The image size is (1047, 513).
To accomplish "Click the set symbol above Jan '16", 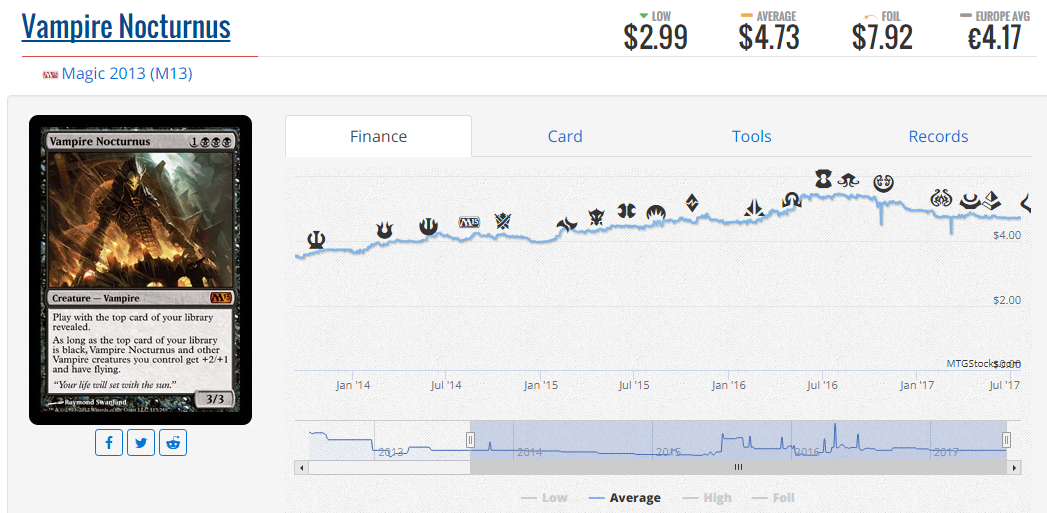I will pyautogui.click(x=755, y=207).
